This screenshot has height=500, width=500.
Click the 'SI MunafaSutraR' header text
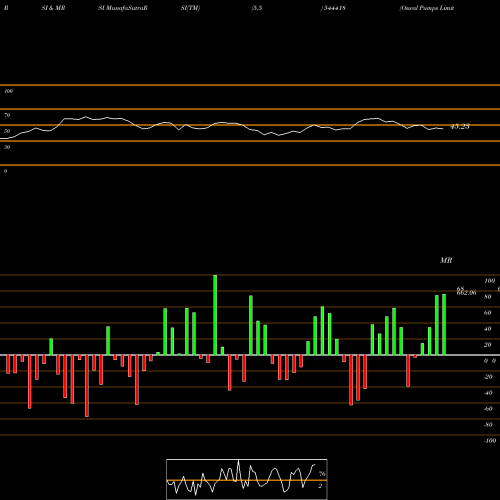[123, 8]
